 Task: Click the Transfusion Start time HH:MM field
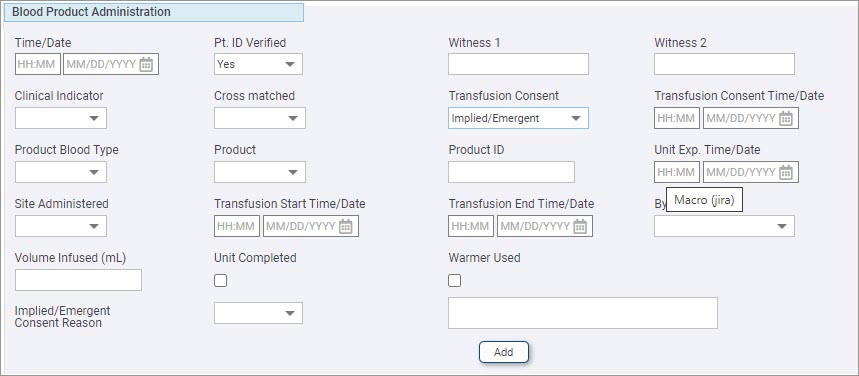click(x=237, y=226)
